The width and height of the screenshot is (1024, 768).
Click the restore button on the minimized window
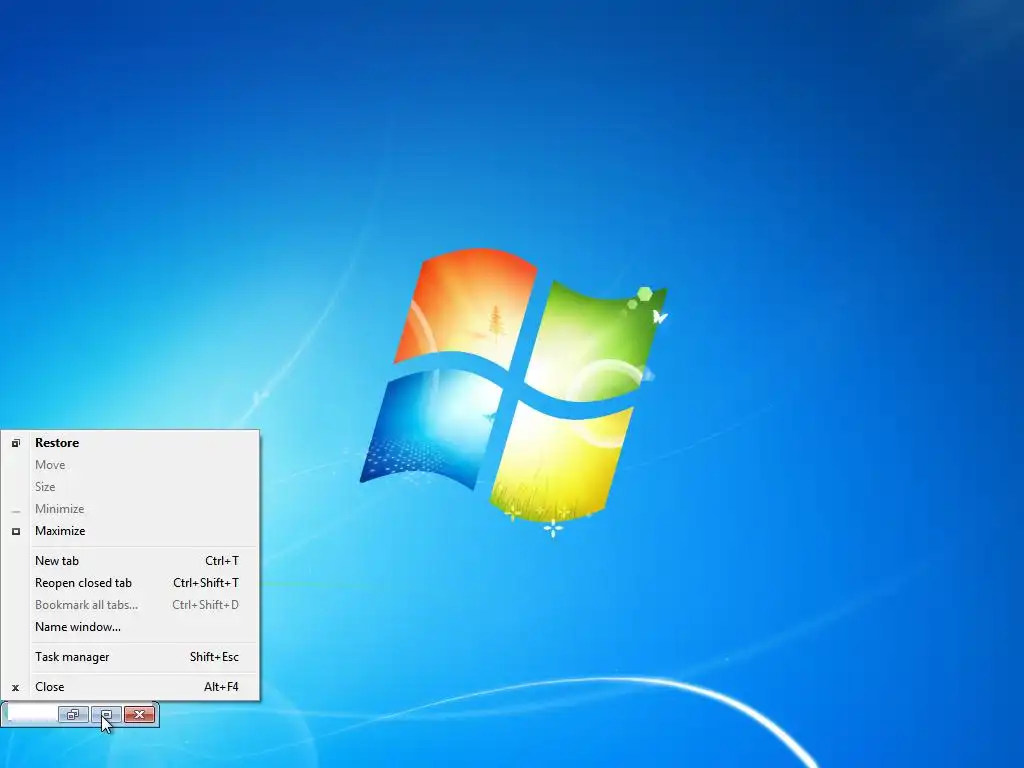pos(73,714)
